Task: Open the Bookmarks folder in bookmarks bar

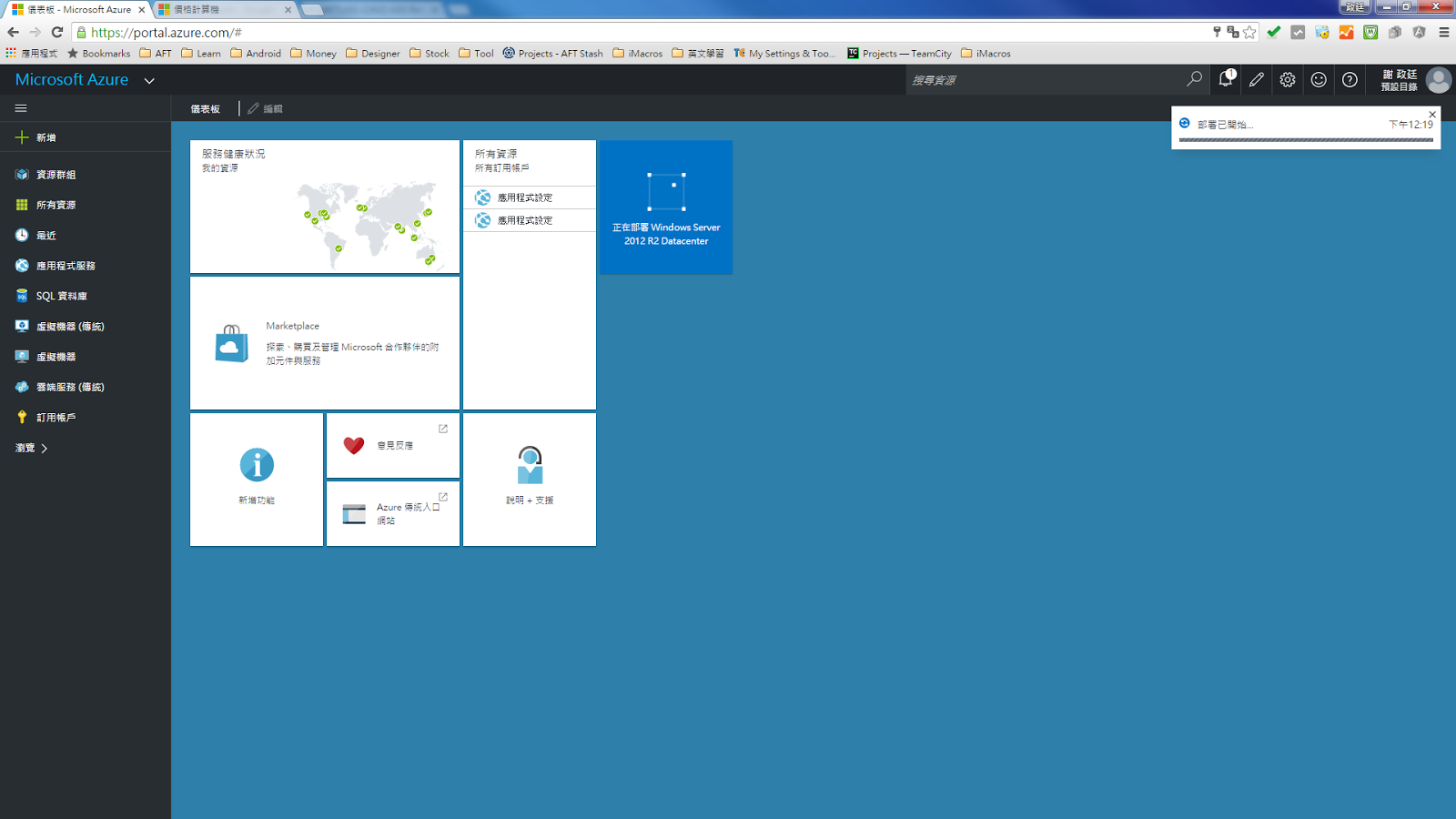Action: pyautogui.click(x=99, y=54)
